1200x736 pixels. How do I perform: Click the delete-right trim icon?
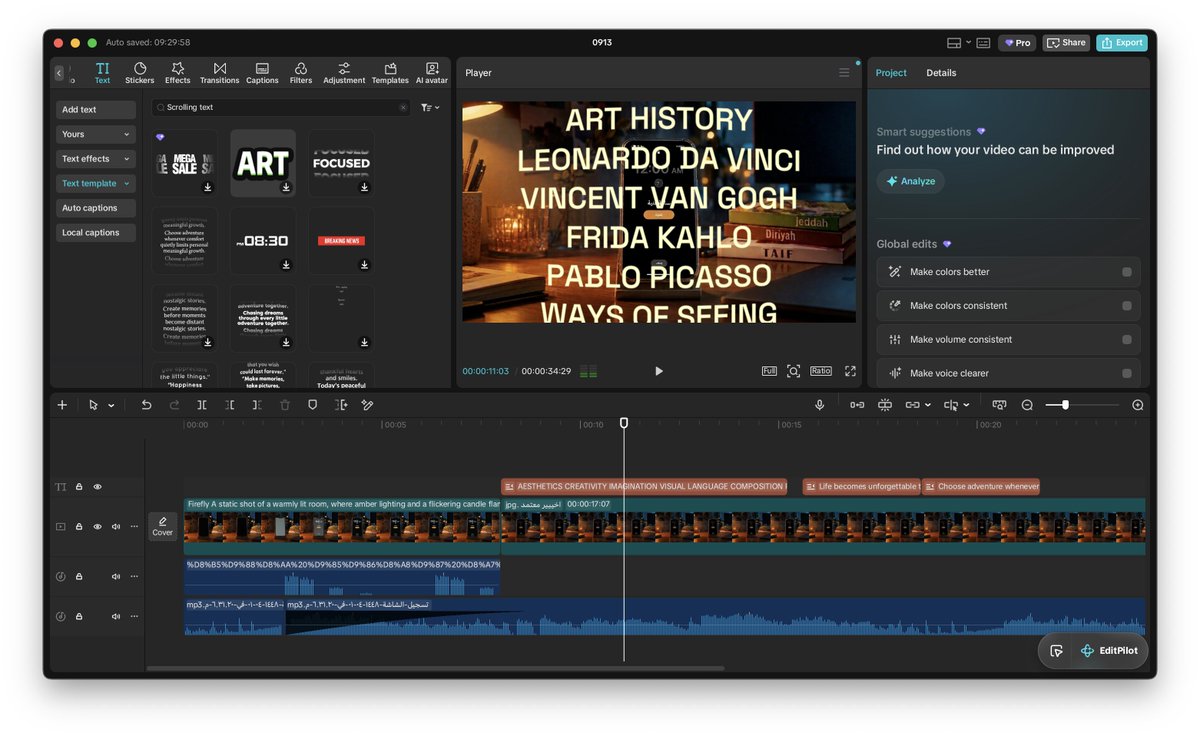[x=257, y=405]
